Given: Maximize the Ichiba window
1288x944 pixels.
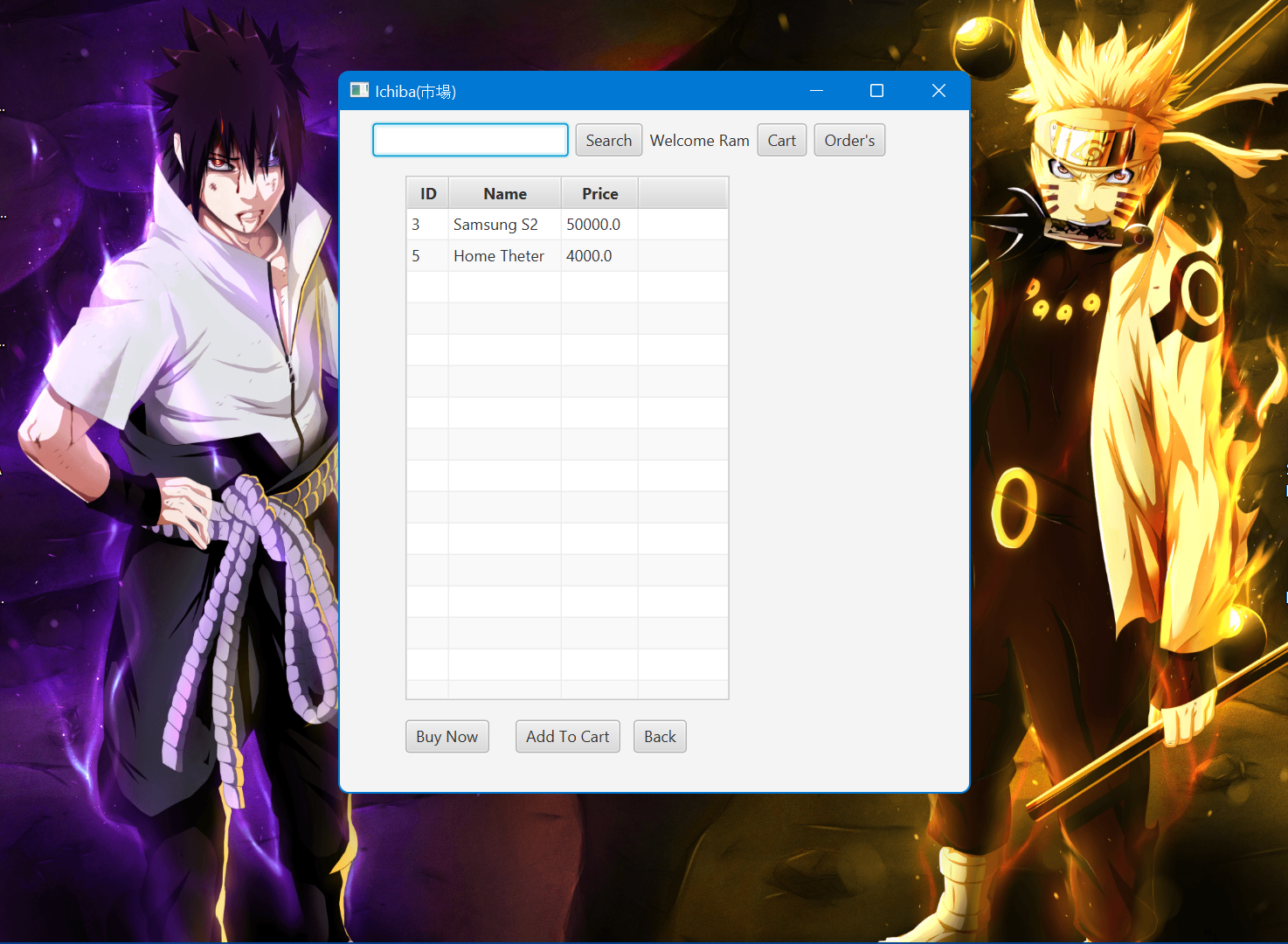Looking at the screenshot, I should pos(877,90).
